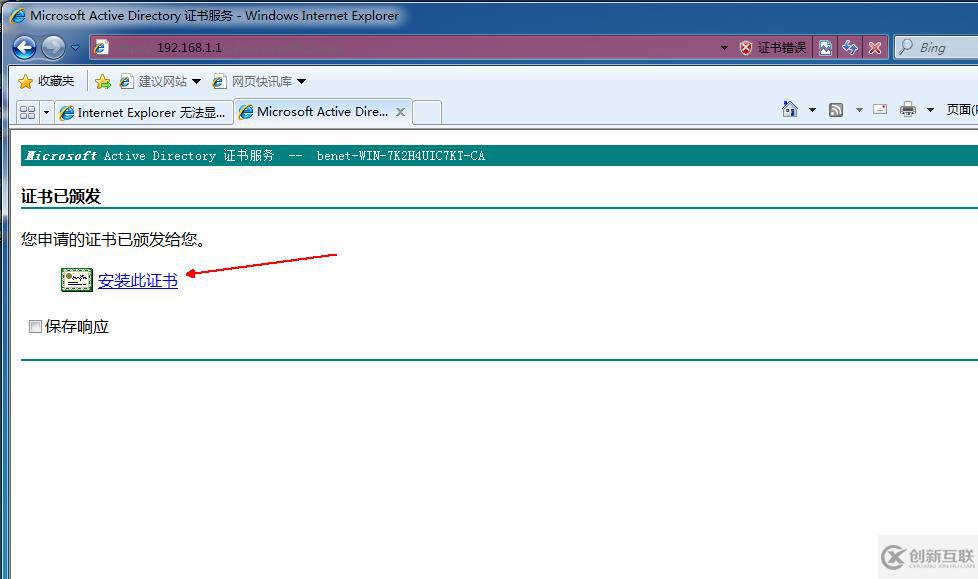Expand the tab list dropdown arrow
Image resolution: width=978 pixels, height=579 pixels.
(x=46, y=112)
